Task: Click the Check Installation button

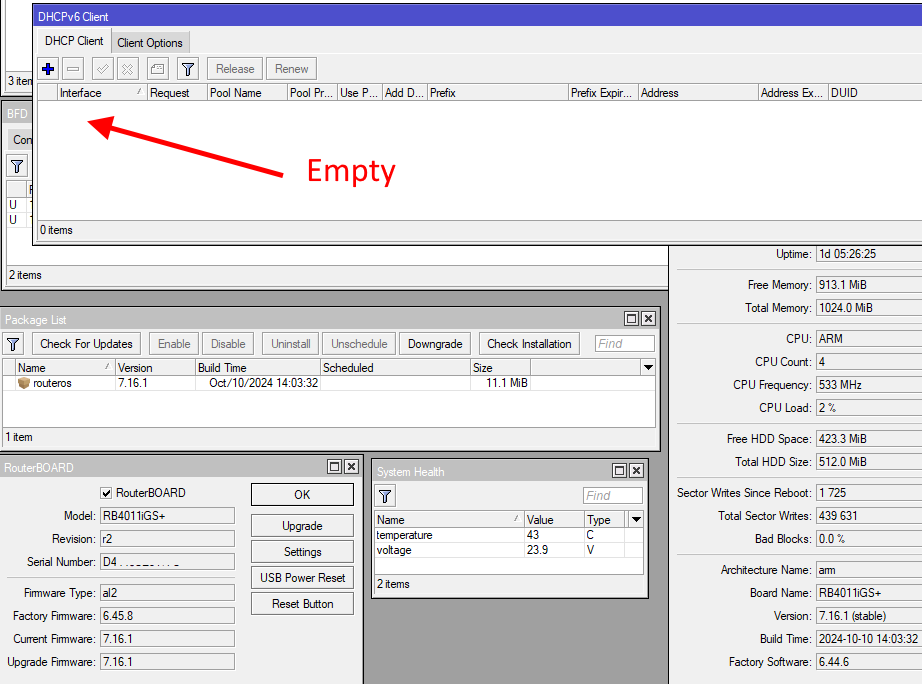Action: [x=529, y=343]
